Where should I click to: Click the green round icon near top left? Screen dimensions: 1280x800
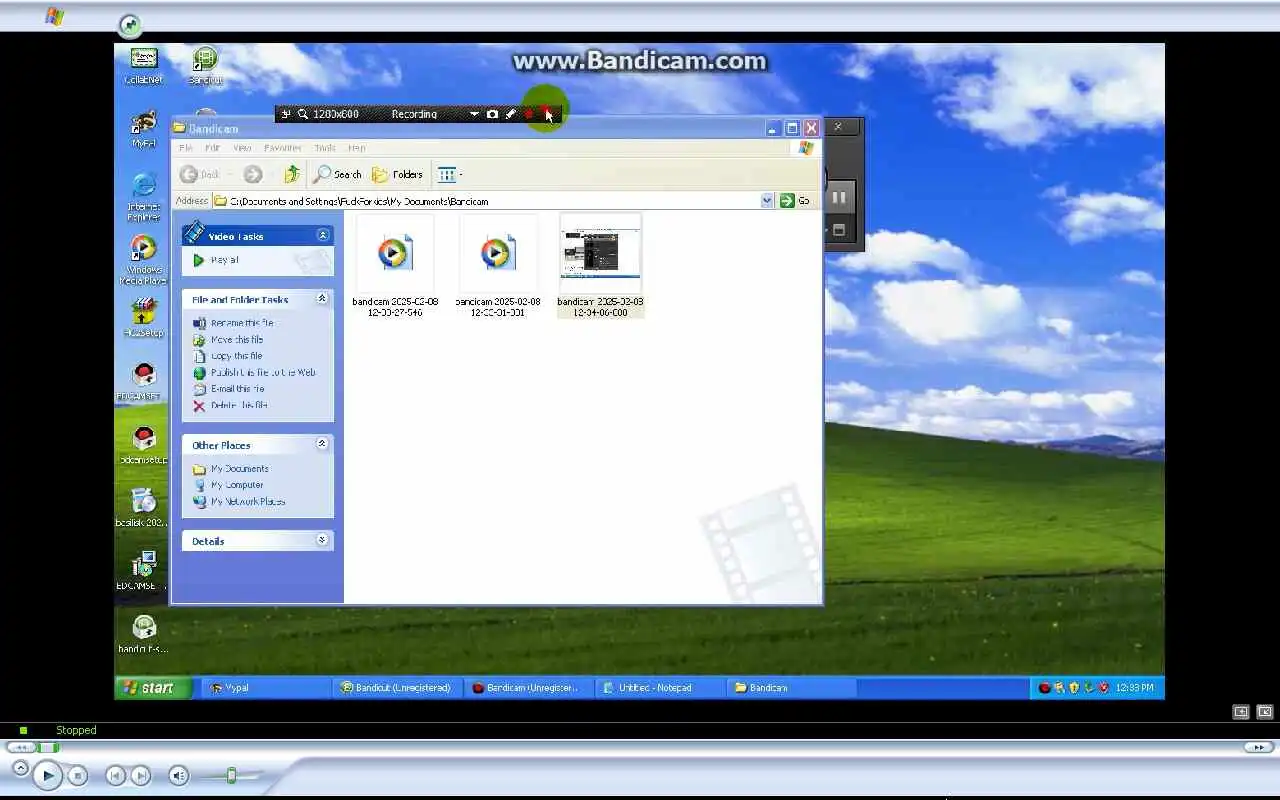tap(129, 26)
